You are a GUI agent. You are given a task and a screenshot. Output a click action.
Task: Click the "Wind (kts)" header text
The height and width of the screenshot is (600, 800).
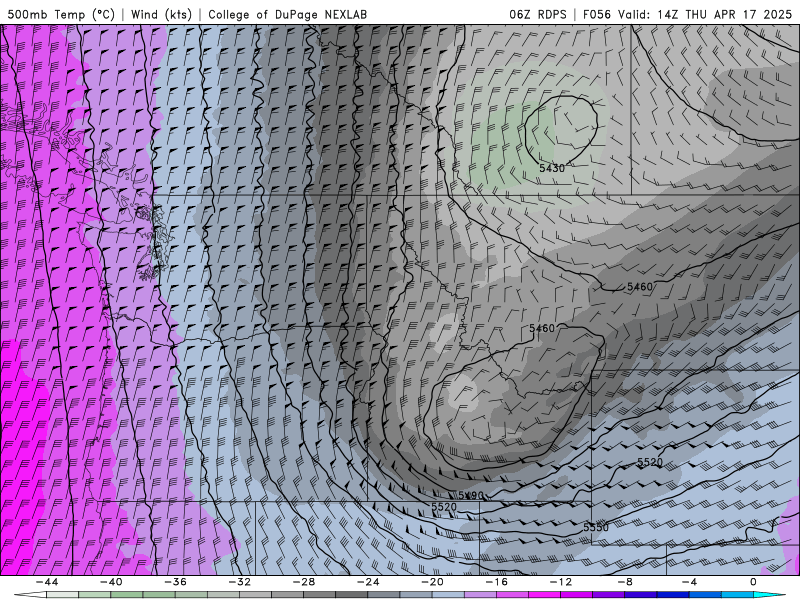tap(161, 14)
